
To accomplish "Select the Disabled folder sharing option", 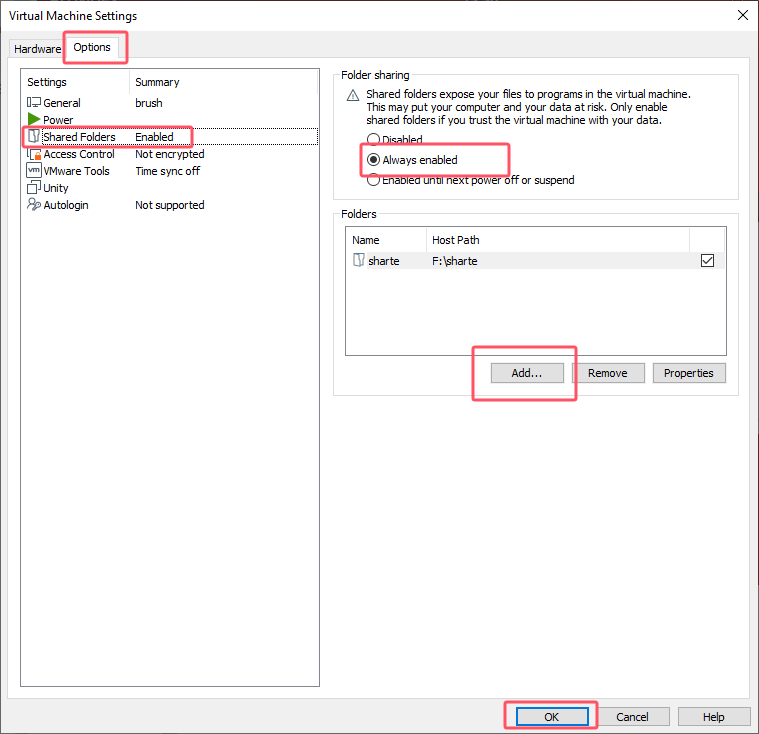I will [x=374, y=140].
